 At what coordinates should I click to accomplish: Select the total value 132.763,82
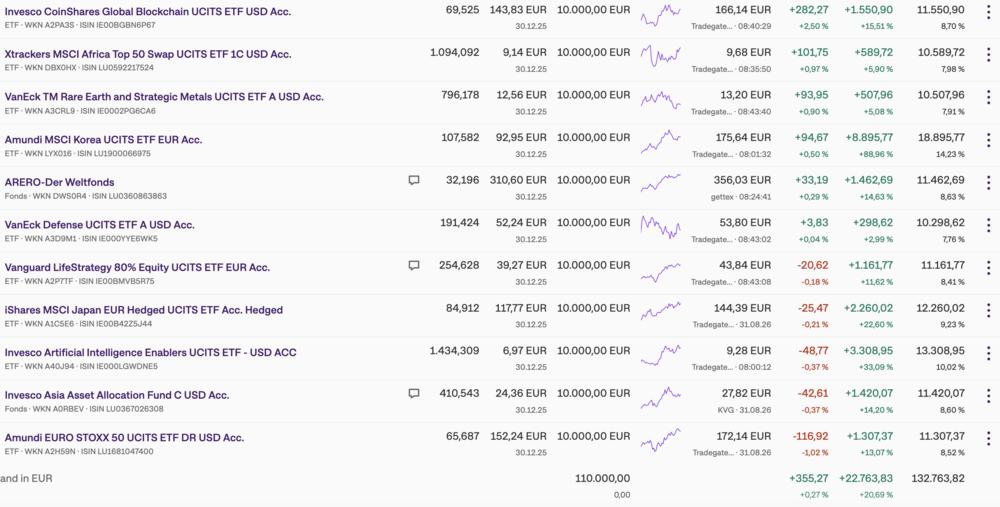click(937, 478)
